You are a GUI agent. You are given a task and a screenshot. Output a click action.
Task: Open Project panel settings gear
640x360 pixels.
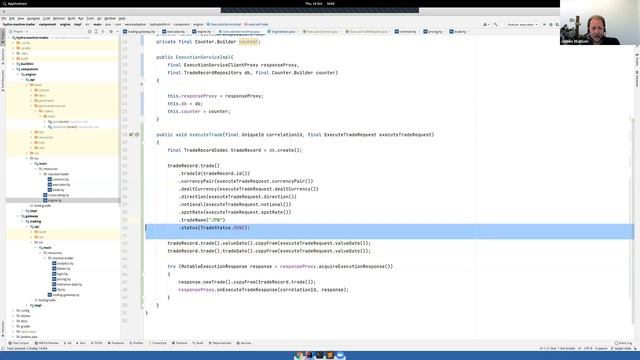pos(111,31)
